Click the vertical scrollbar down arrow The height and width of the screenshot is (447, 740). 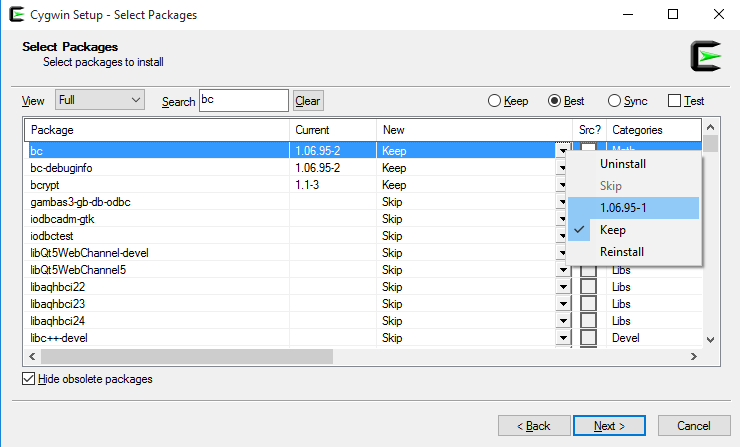pos(710,340)
